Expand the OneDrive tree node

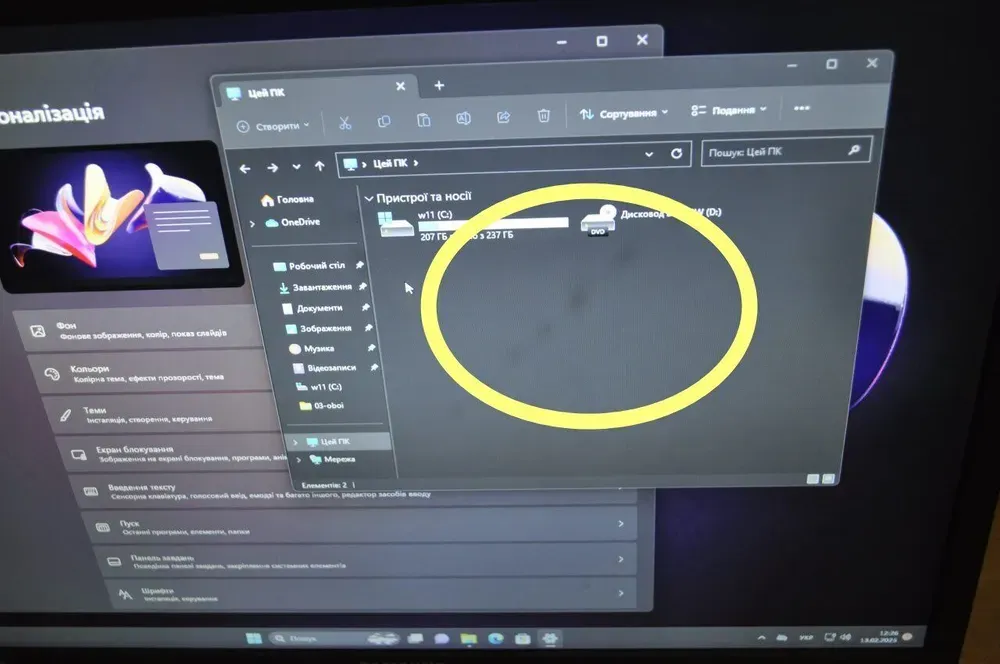click(252, 223)
